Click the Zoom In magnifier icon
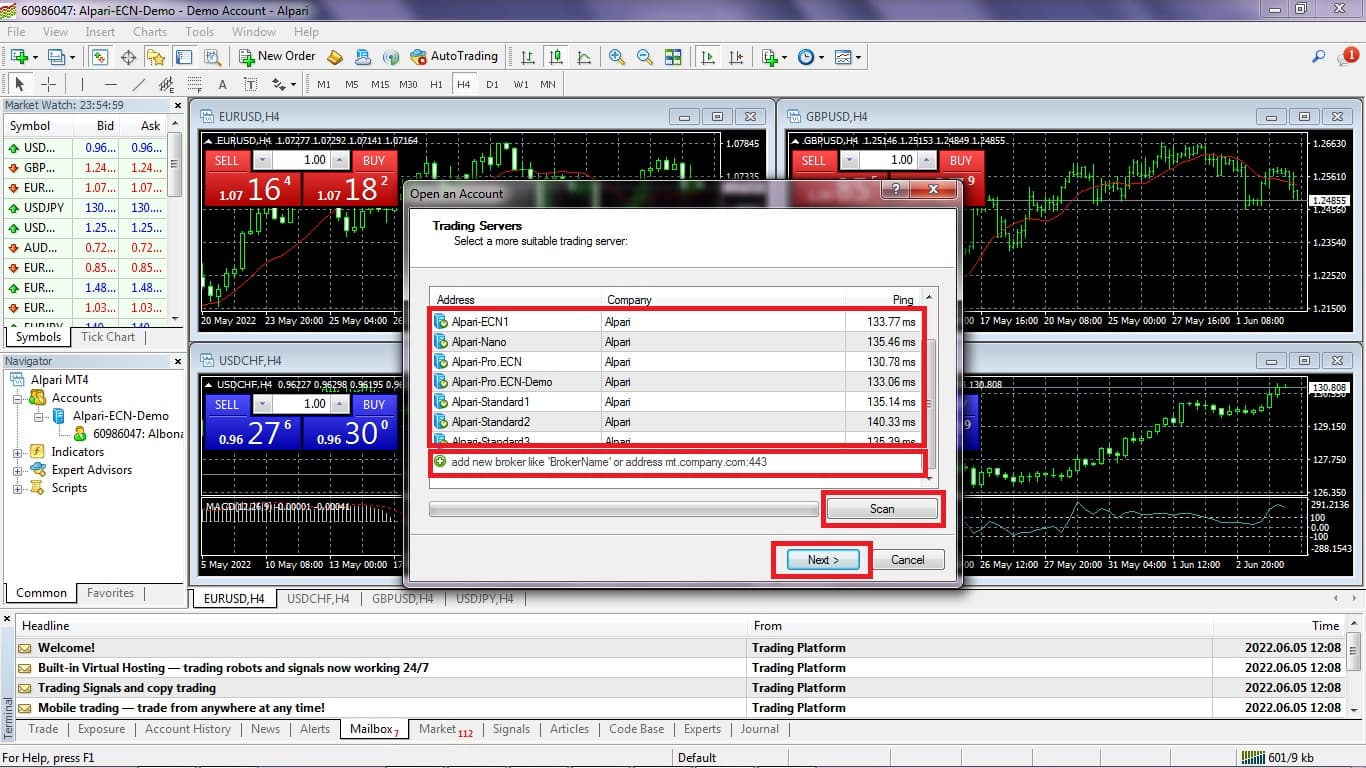The image size is (1366, 768). (x=617, y=57)
